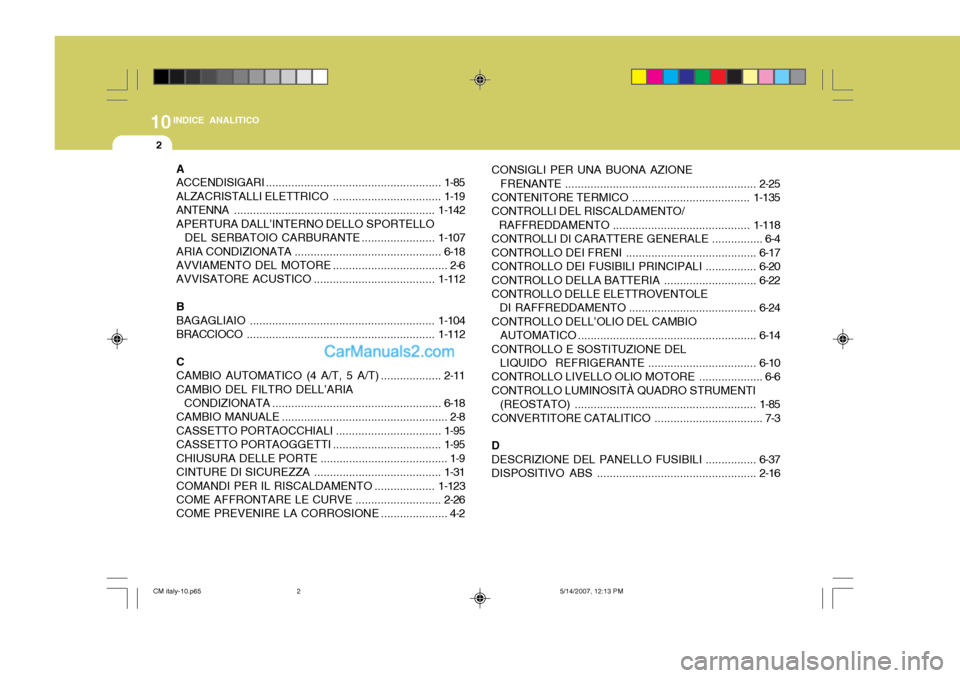
Task: Click the green swatch in color bar
Action: click(702, 77)
